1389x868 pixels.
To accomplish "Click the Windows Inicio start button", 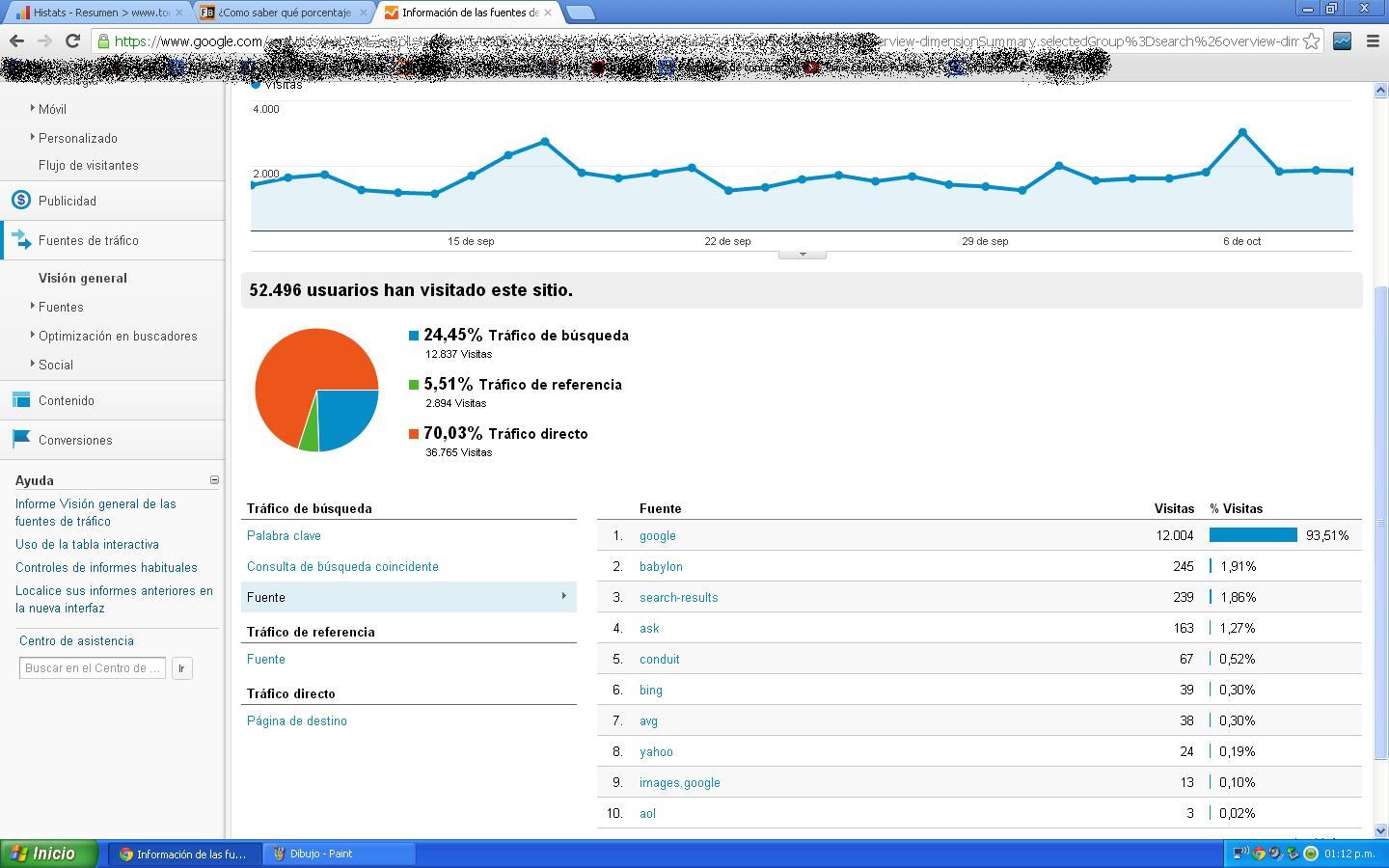I will point(49,854).
